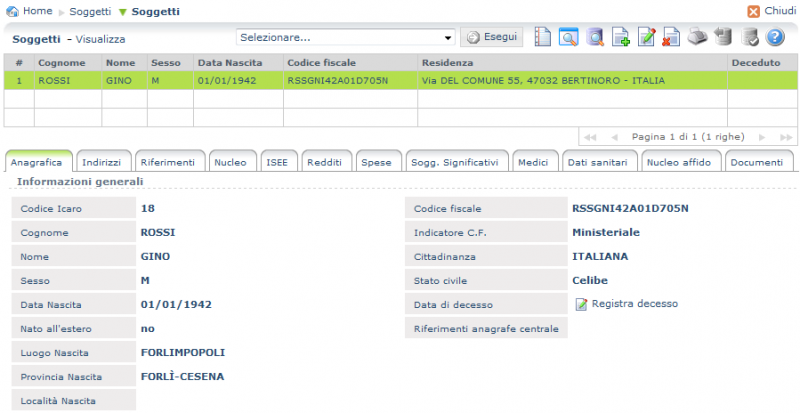Click the Celibe civil status value
This screenshot has height=413, width=800.
(x=590, y=280)
